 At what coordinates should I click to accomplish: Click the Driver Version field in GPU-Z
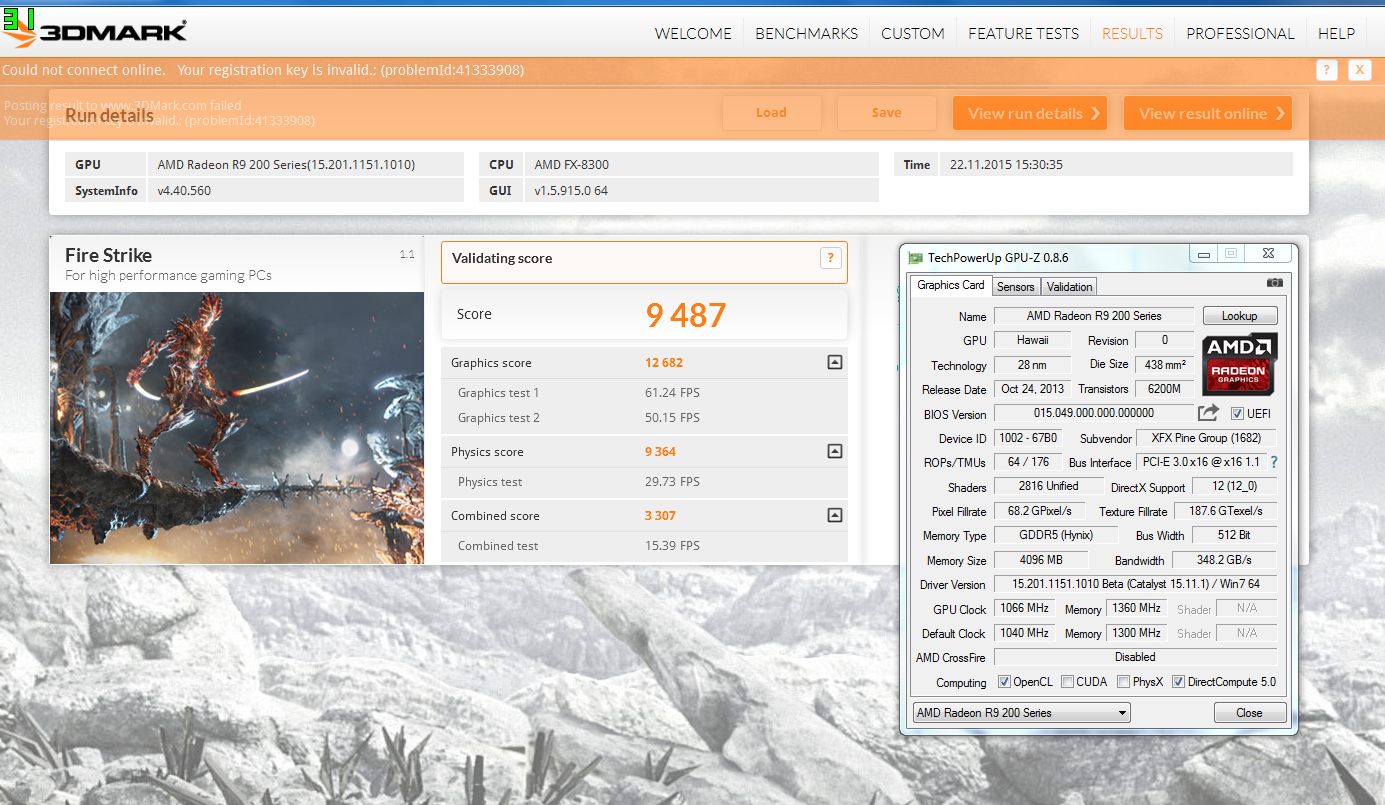[x=1135, y=584]
